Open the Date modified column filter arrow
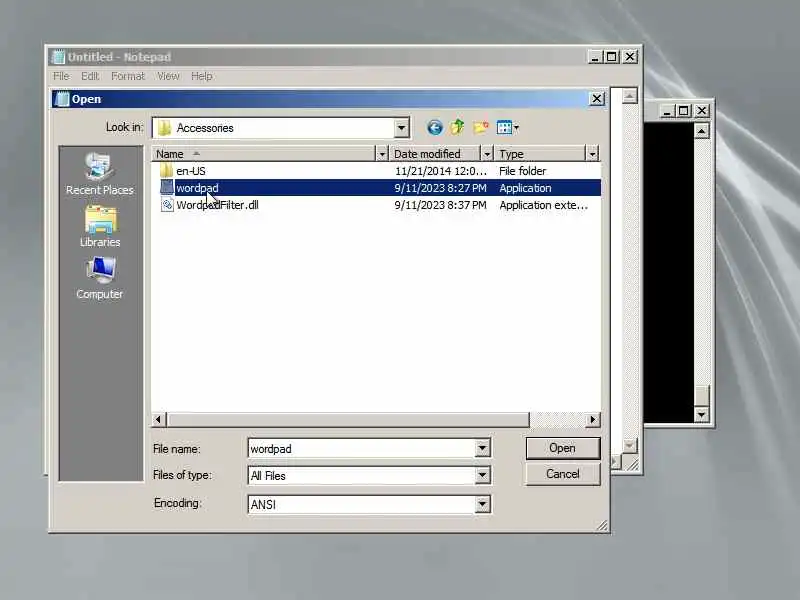This screenshot has height=600, width=800. click(x=487, y=154)
